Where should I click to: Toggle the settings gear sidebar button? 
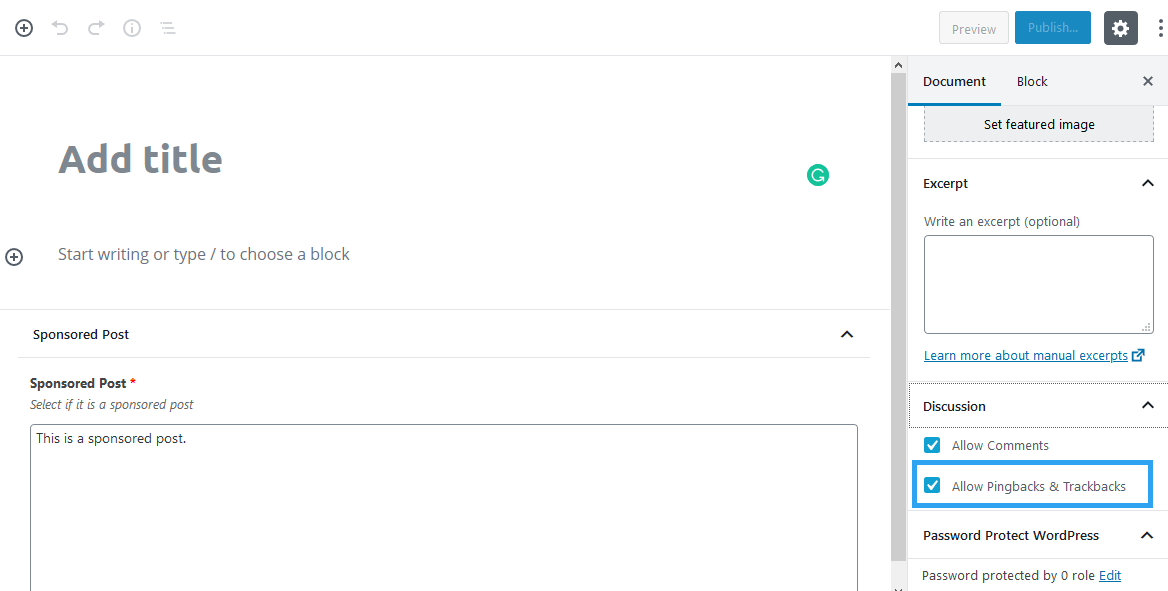tap(1121, 28)
